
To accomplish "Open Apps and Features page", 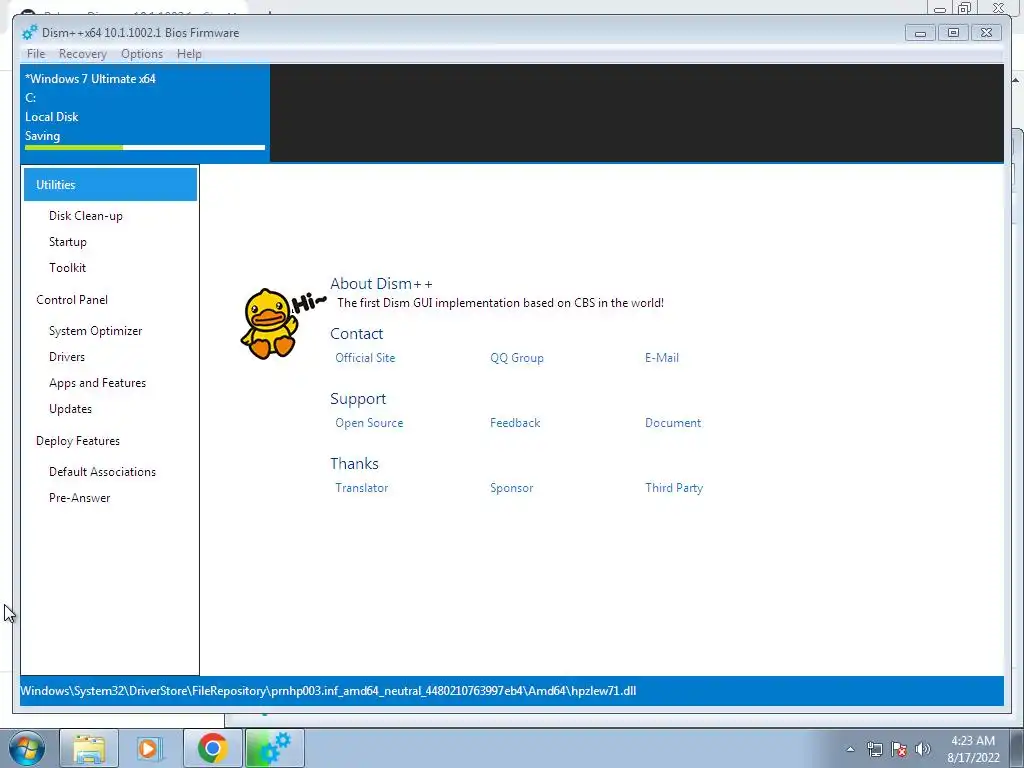I will point(97,383).
